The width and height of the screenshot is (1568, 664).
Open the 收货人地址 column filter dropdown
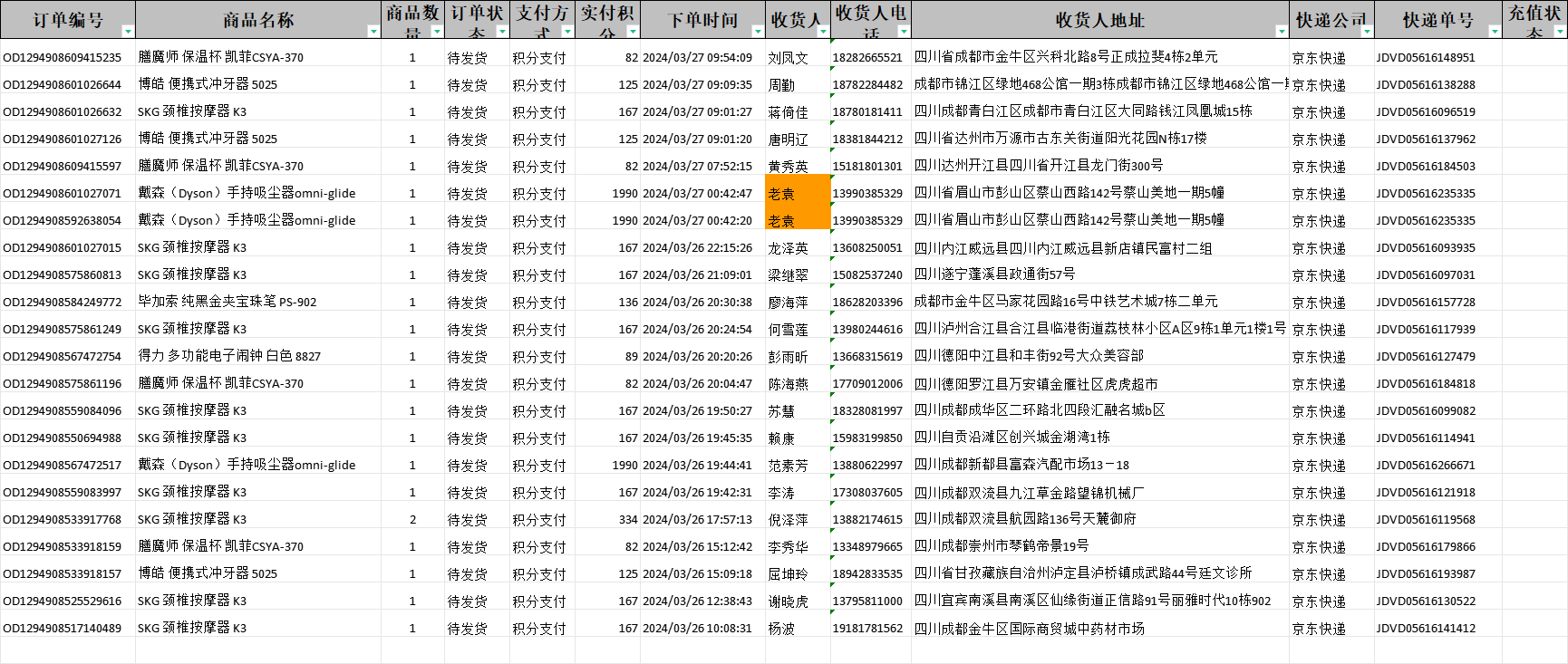(x=1281, y=32)
